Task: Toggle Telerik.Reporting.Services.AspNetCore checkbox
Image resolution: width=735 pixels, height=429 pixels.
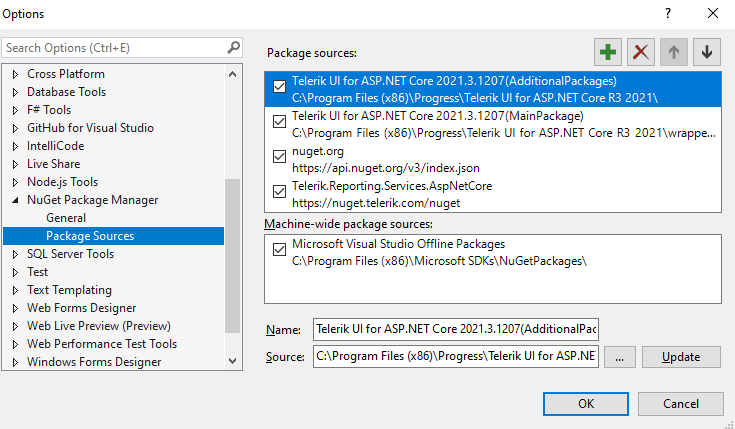Action: pos(279,192)
